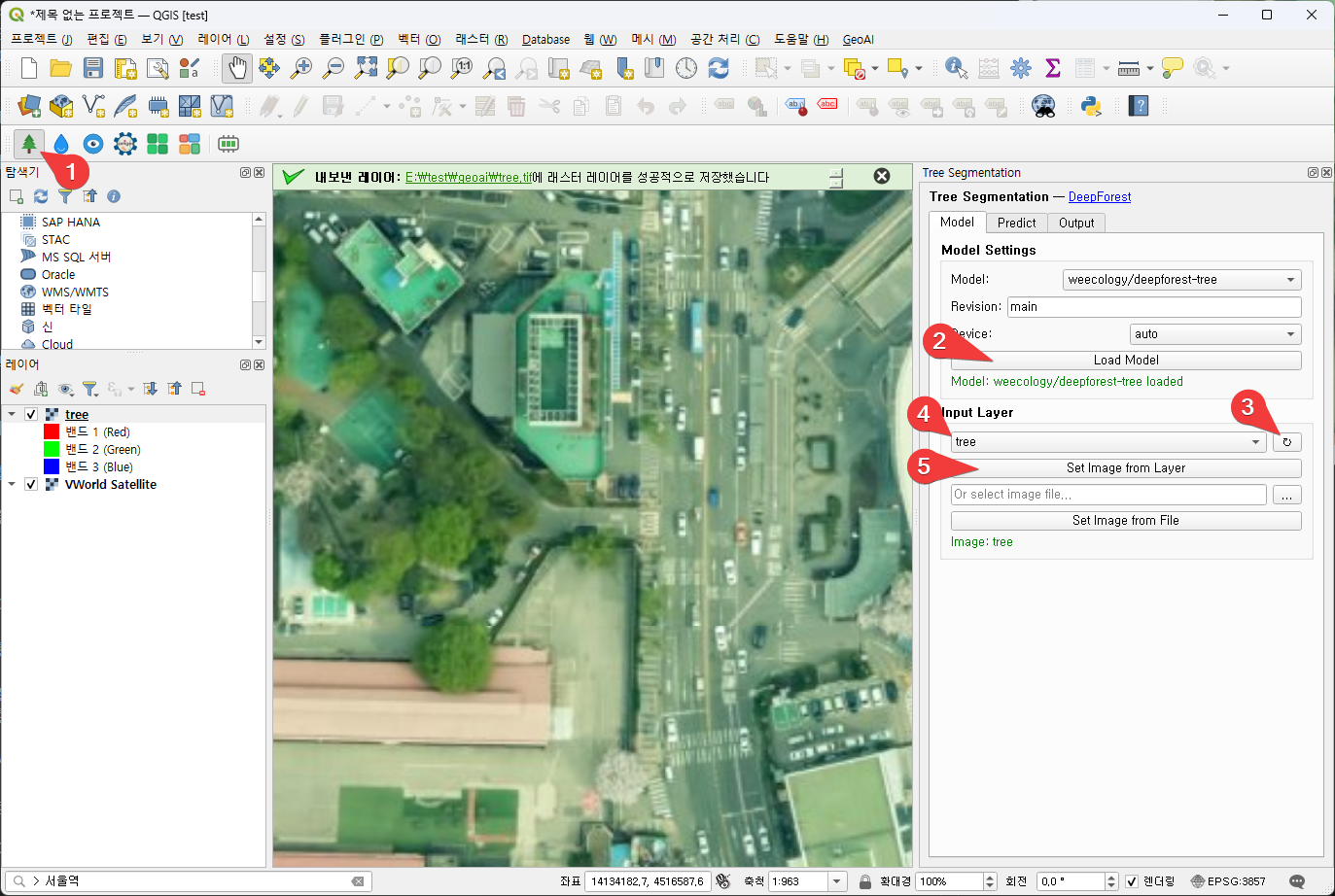The height and width of the screenshot is (896, 1335).
Task: Click the red Band 1 color swatch
Action: click(52, 432)
